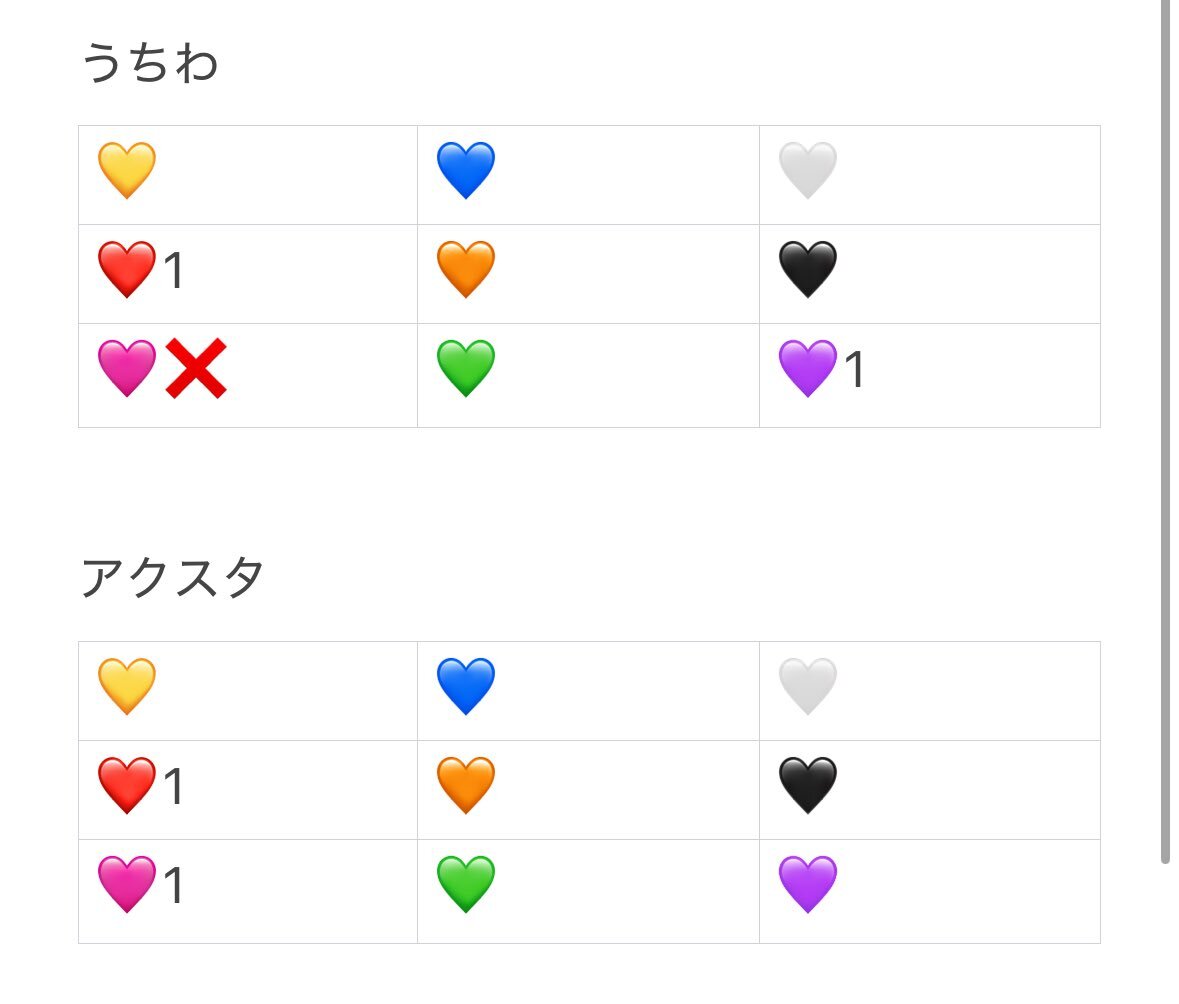Click the white heart in the アクスタ table
The height and width of the screenshot is (1004, 1179).
point(808,687)
